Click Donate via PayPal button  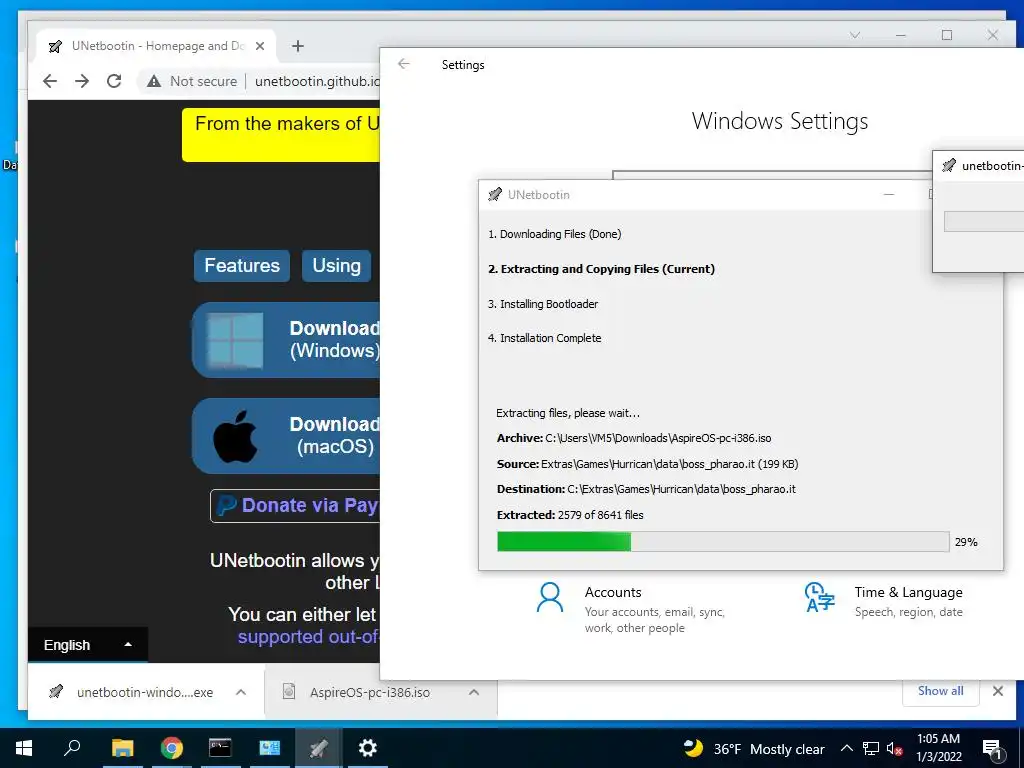pyautogui.click(x=295, y=505)
